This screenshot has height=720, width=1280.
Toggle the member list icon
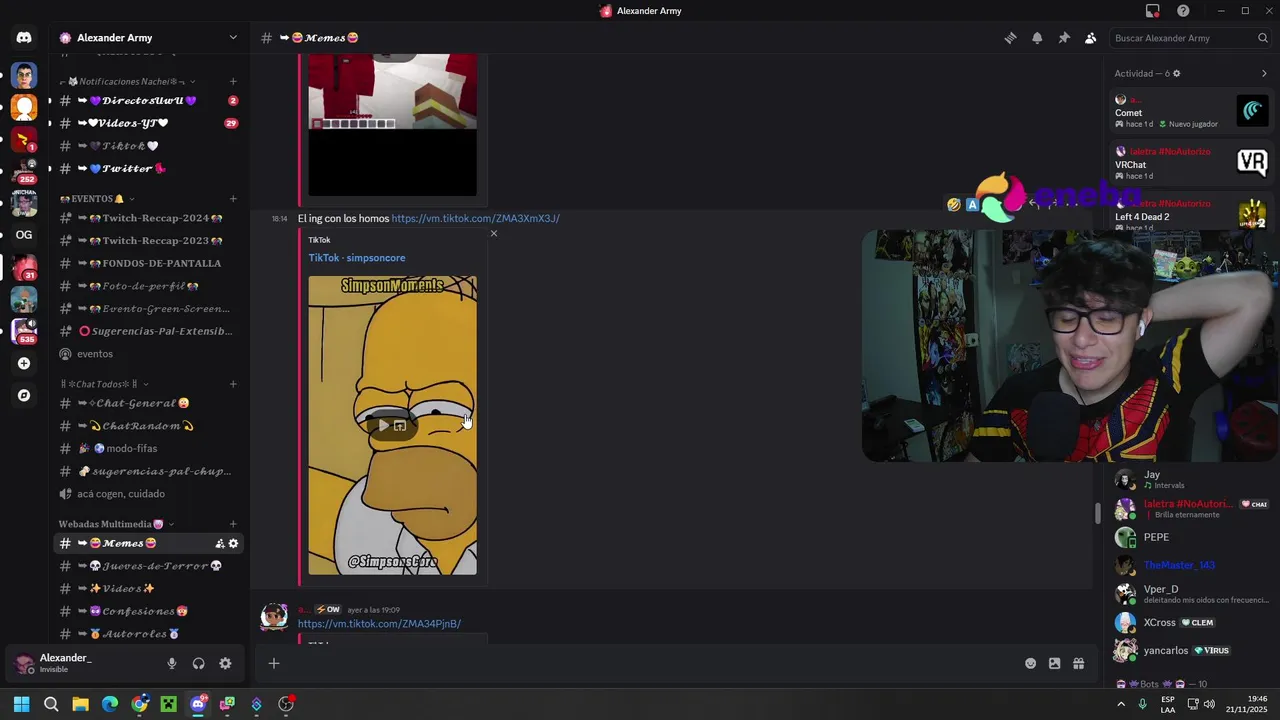click(x=1091, y=38)
